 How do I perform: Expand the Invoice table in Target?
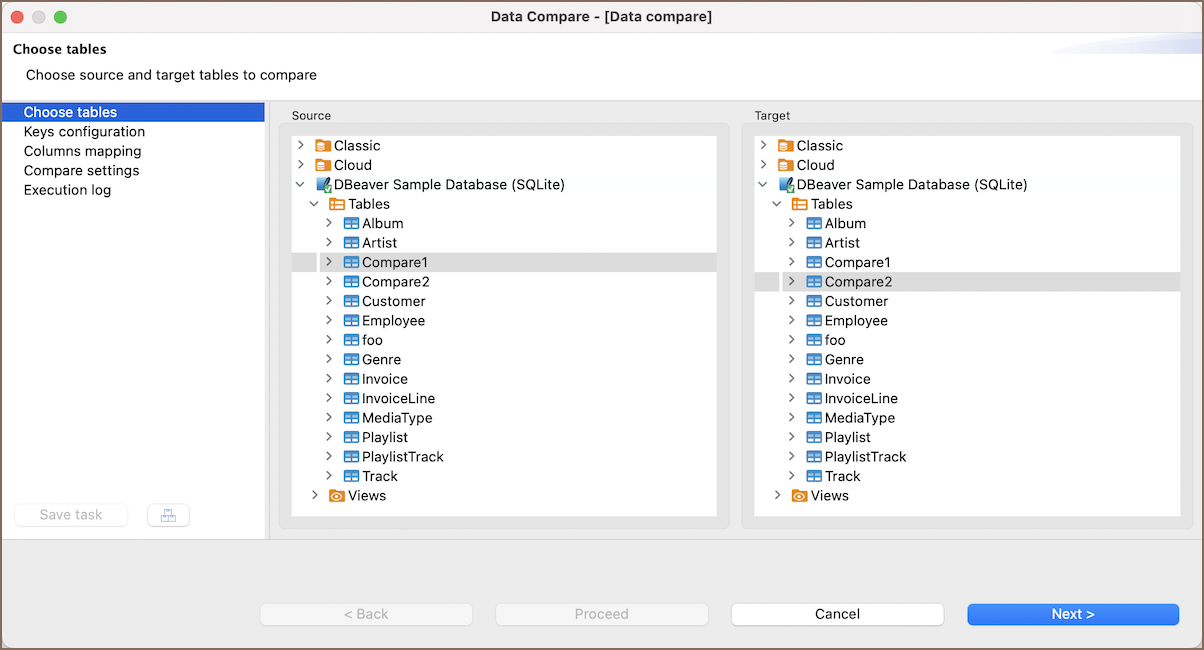[x=791, y=379]
